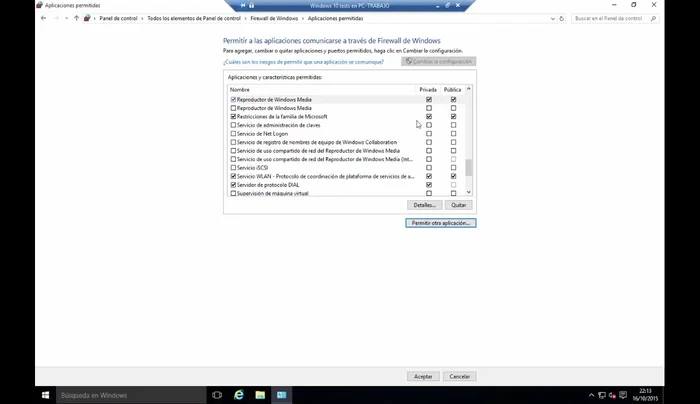Screen dimensions: 700x404
Task: Click the Privada column header
Action: [428, 90]
